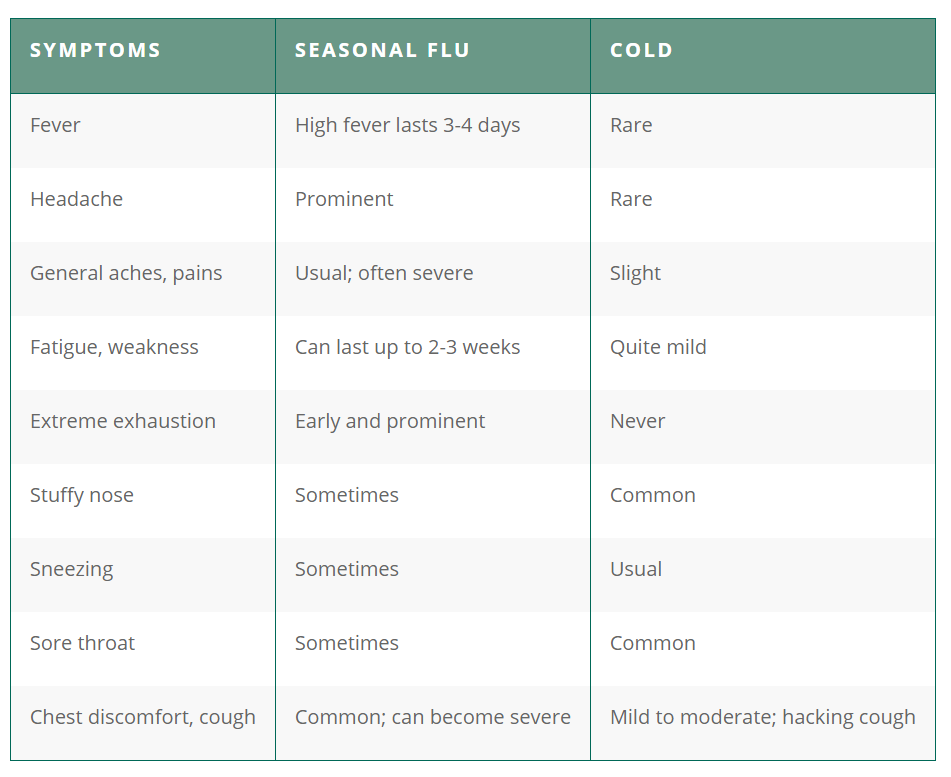Select 'Usual; often severe' cell
The image size is (951, 777).
point(384,273)
